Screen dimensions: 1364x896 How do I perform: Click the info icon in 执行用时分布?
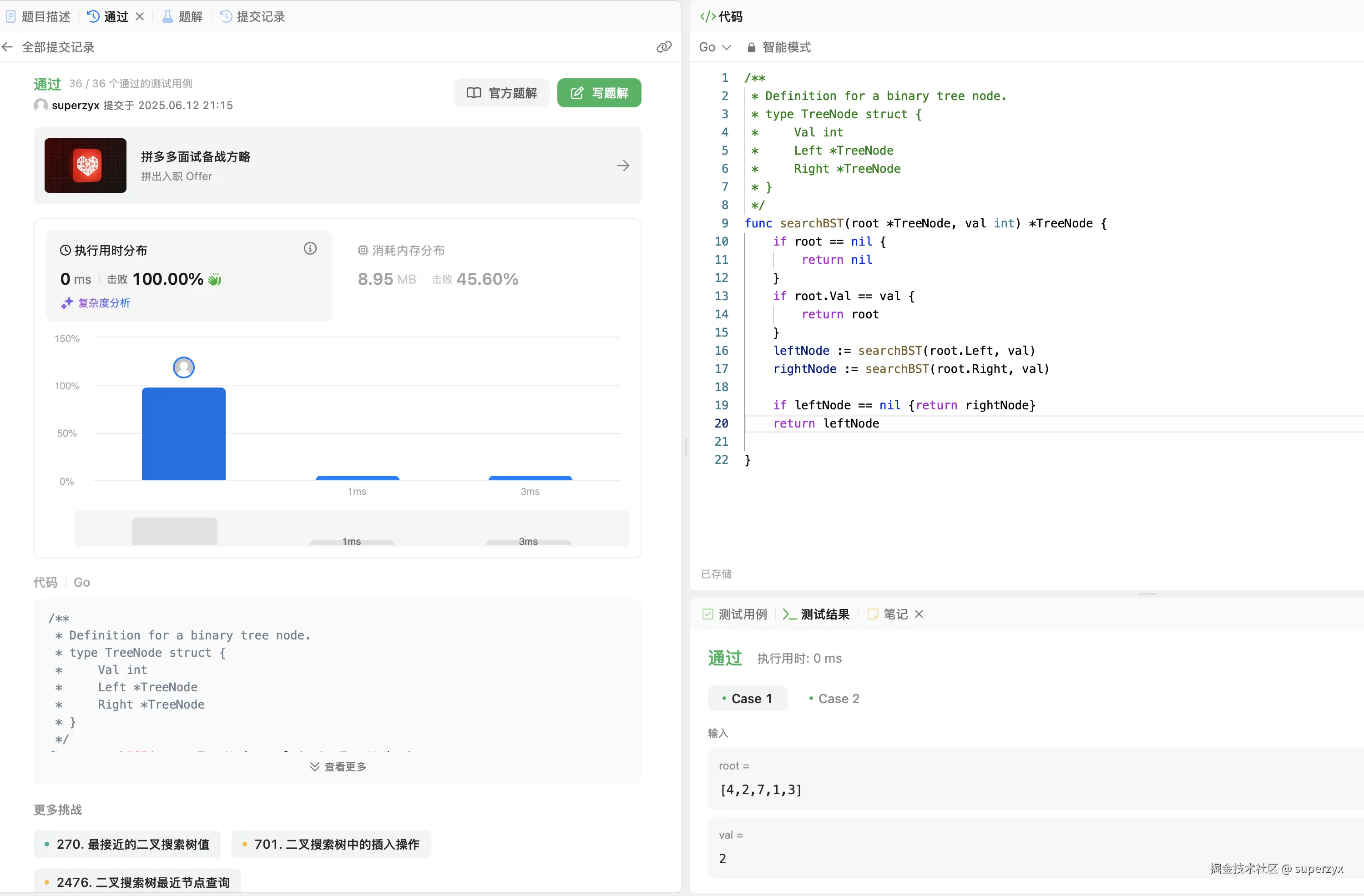click(310, 249)
